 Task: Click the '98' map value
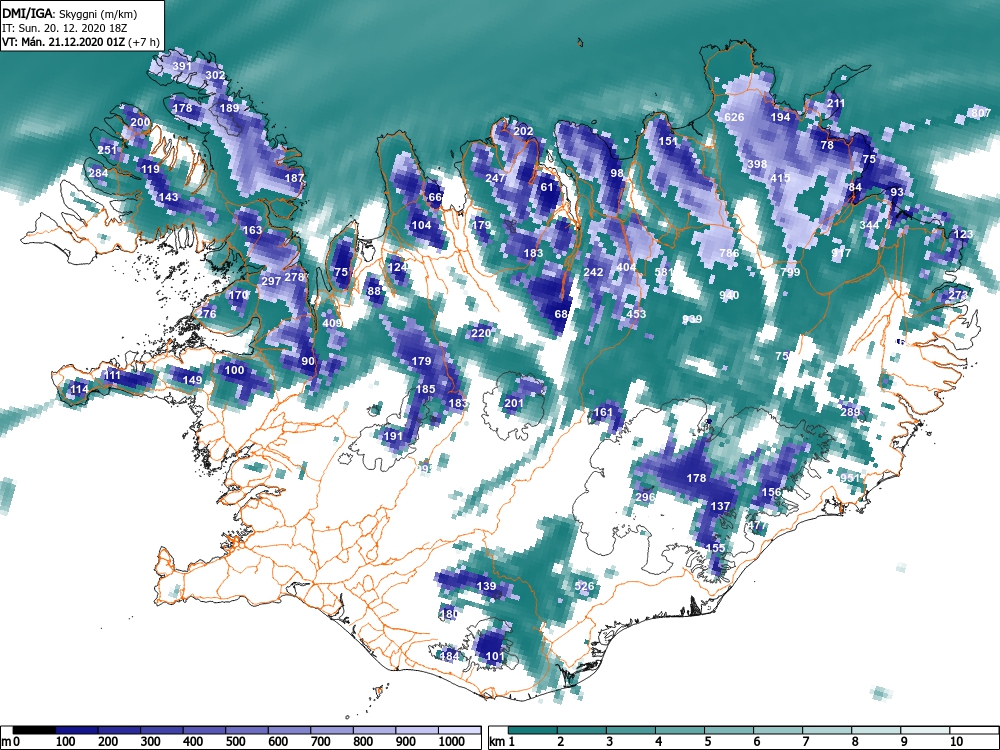617,173
